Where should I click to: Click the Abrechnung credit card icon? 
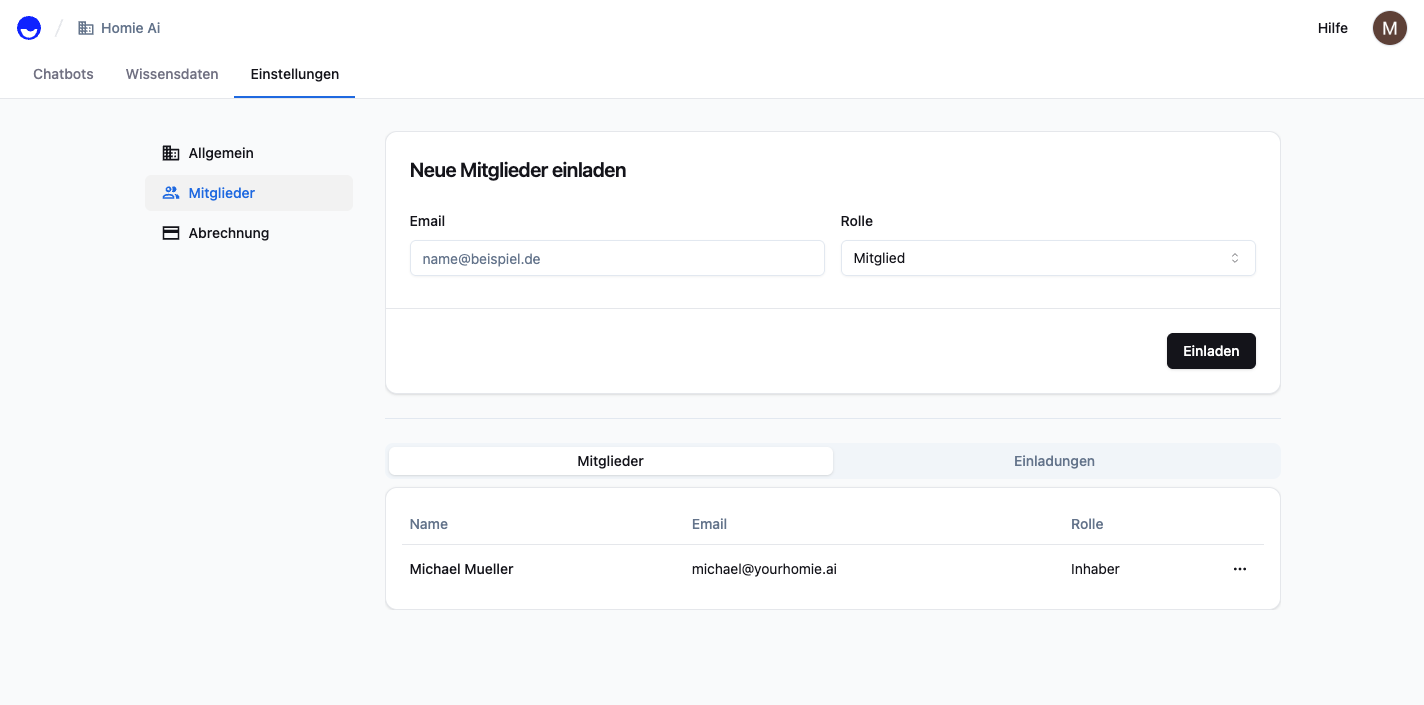pos(170,232)
